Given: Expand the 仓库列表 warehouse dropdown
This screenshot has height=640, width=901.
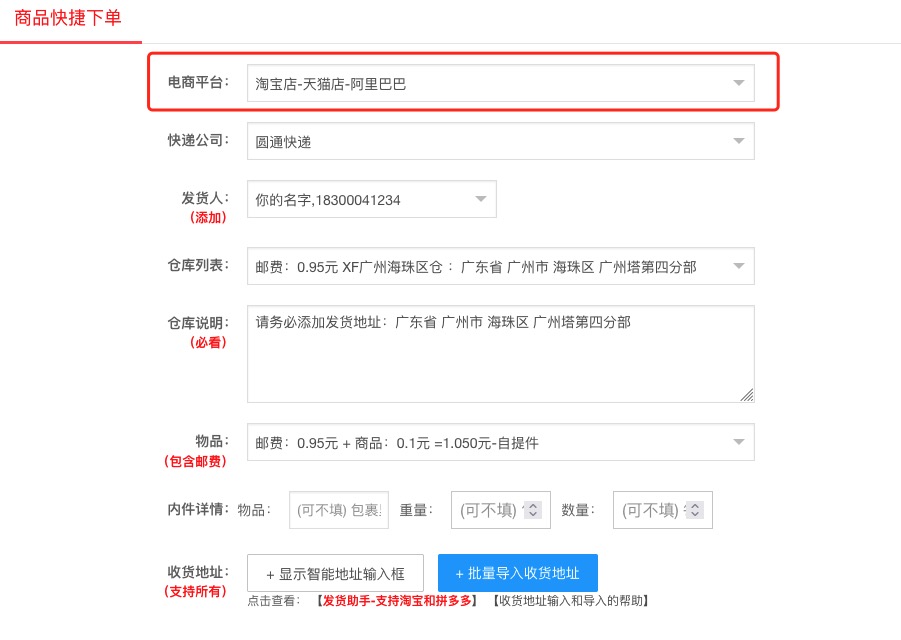Looking at the screenshot, I should (738, 267).
